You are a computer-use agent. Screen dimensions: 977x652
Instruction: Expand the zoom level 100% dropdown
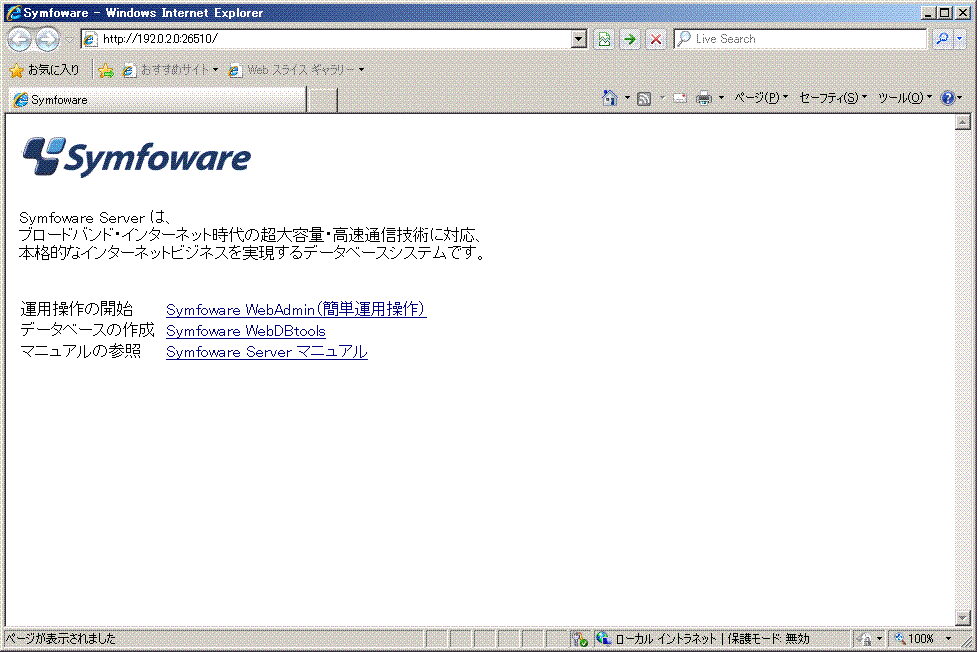point(948,638)
